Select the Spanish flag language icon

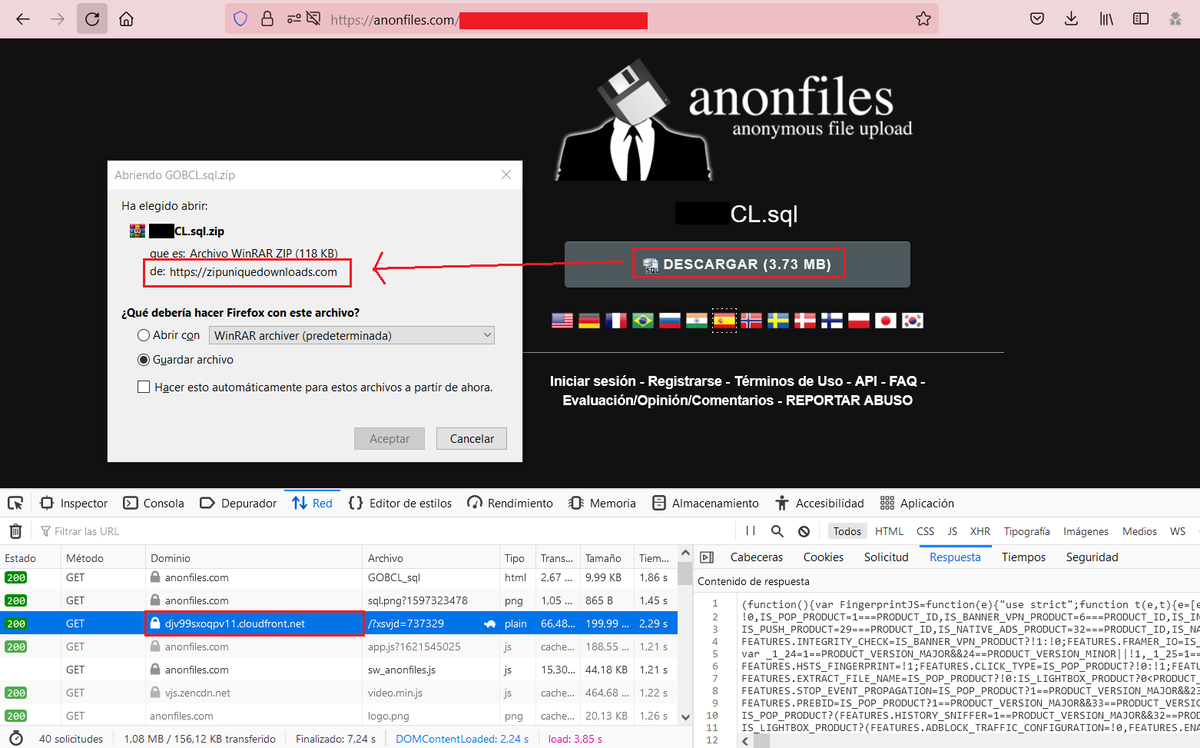click(724, 320)
